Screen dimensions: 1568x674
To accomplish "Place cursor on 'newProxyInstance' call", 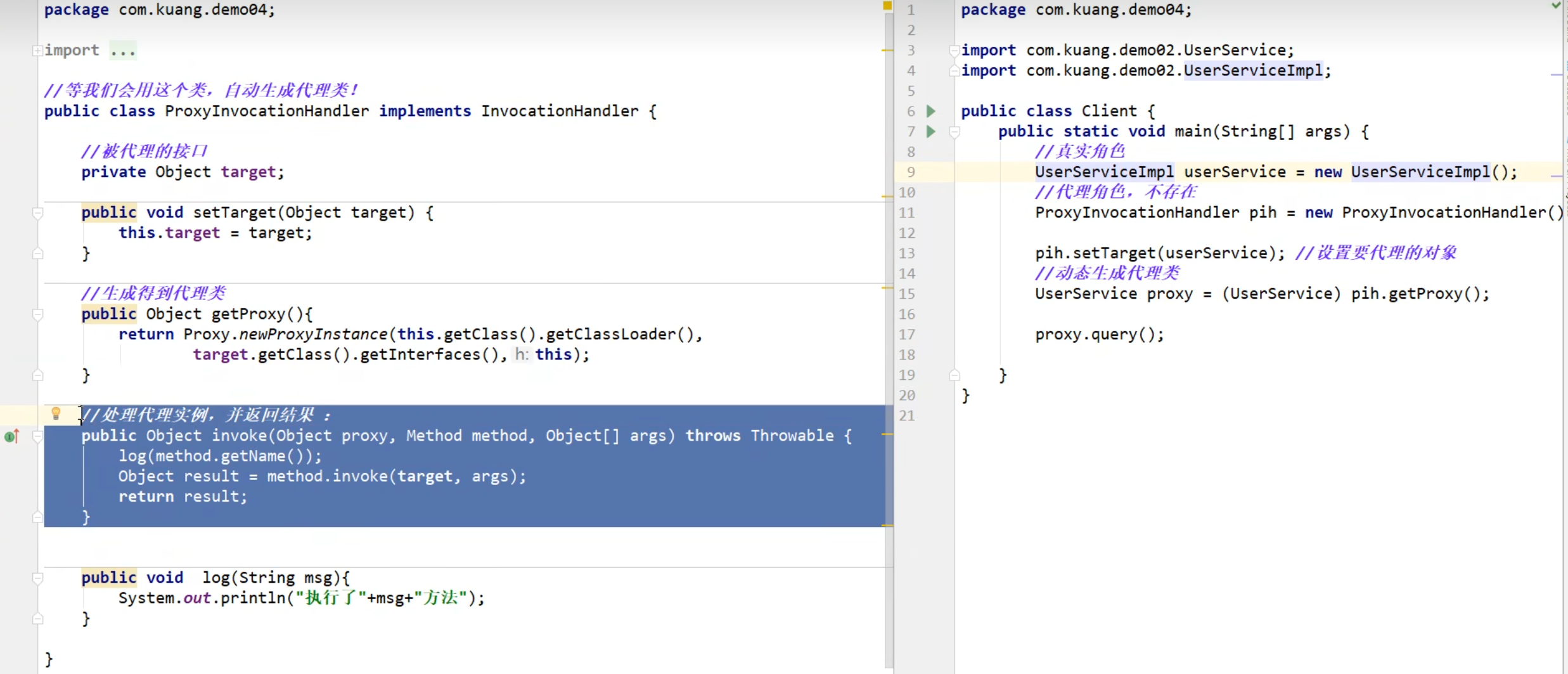I will click(313, 334).
